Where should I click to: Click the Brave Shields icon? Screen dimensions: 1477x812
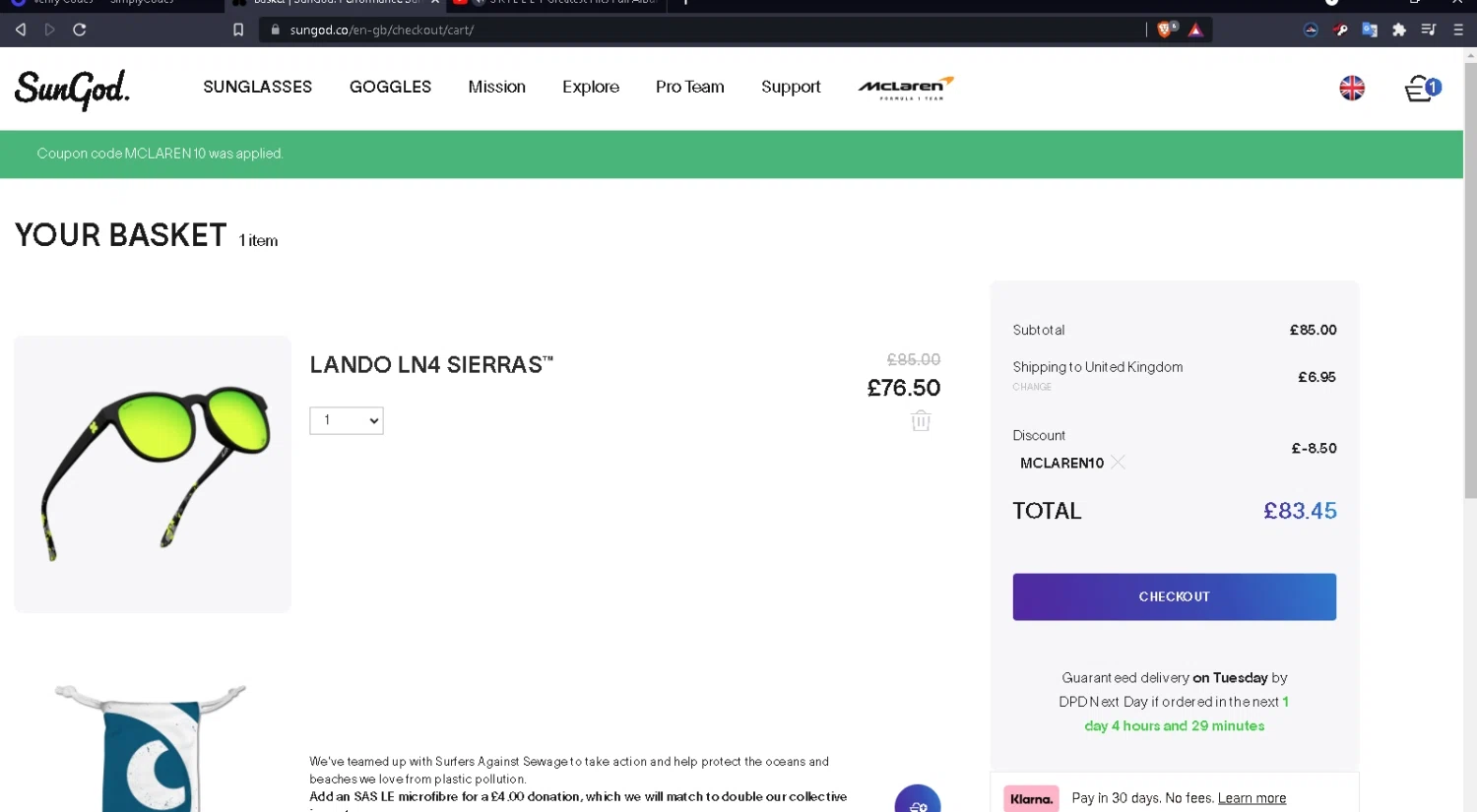1166,30
